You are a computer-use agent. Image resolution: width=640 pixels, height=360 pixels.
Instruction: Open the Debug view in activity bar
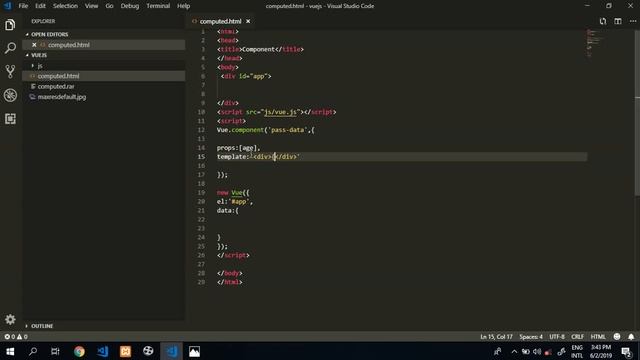pos(10,95)
